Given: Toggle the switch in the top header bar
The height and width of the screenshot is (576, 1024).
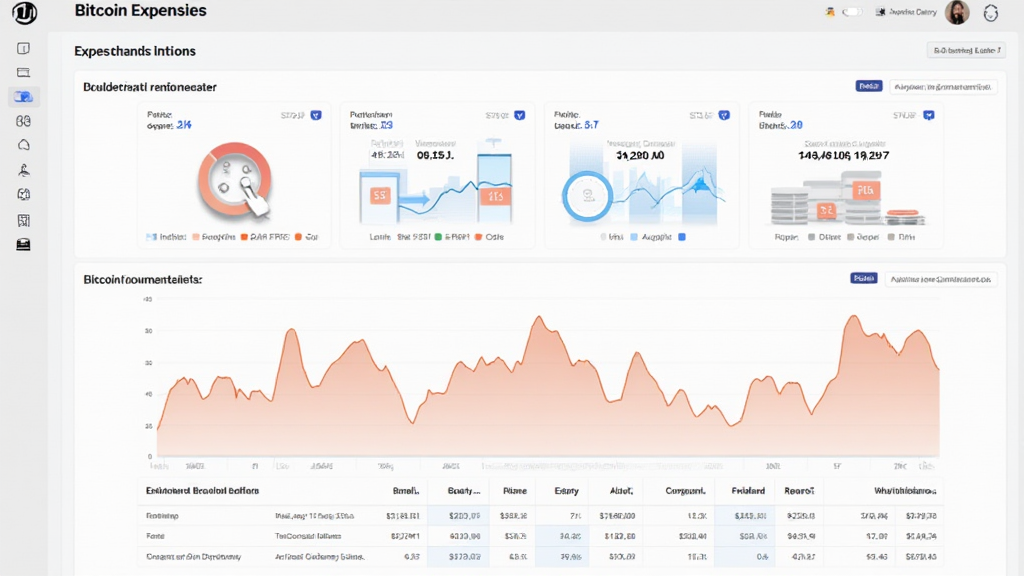Looking at the screenshot, I should [851, 12].
